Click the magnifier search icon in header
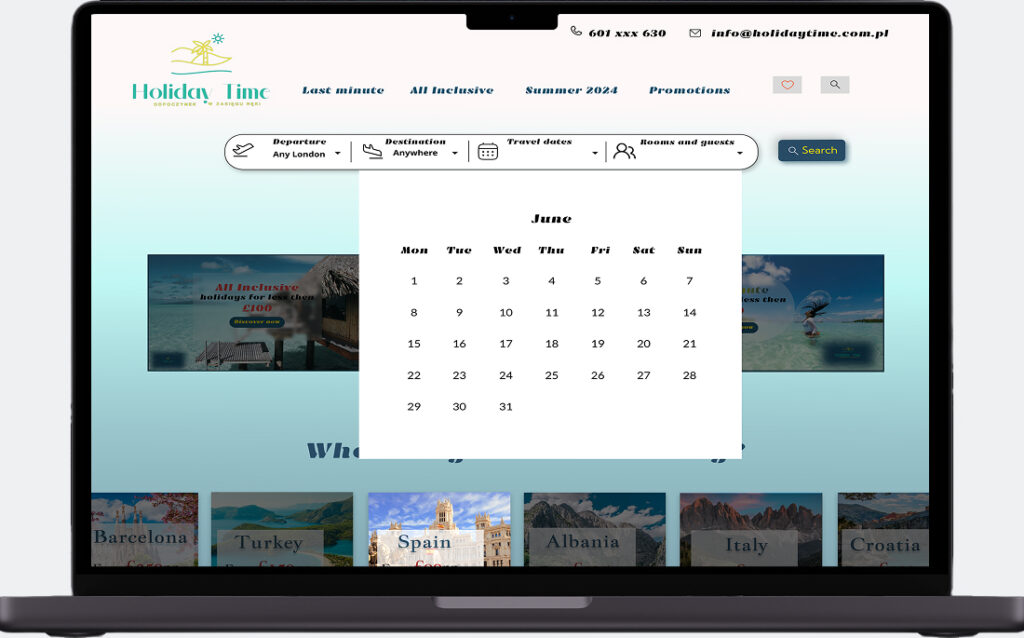 835,85
